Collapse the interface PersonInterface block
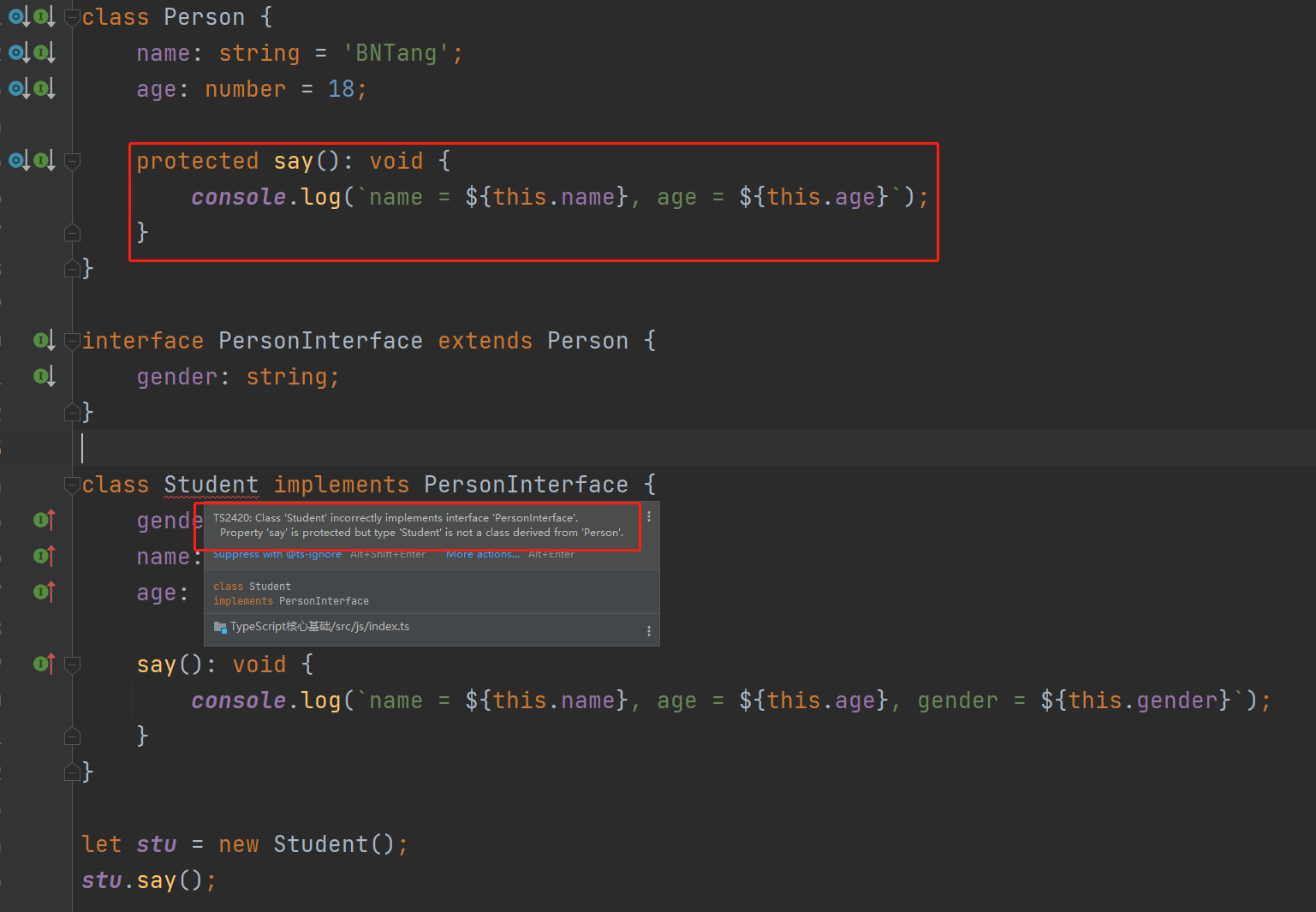Screen dimensions: 1316x912 73,341
